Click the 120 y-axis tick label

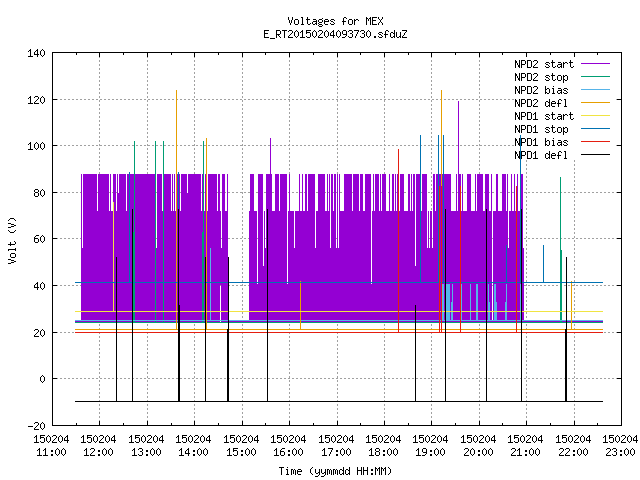tap(36, 100)
